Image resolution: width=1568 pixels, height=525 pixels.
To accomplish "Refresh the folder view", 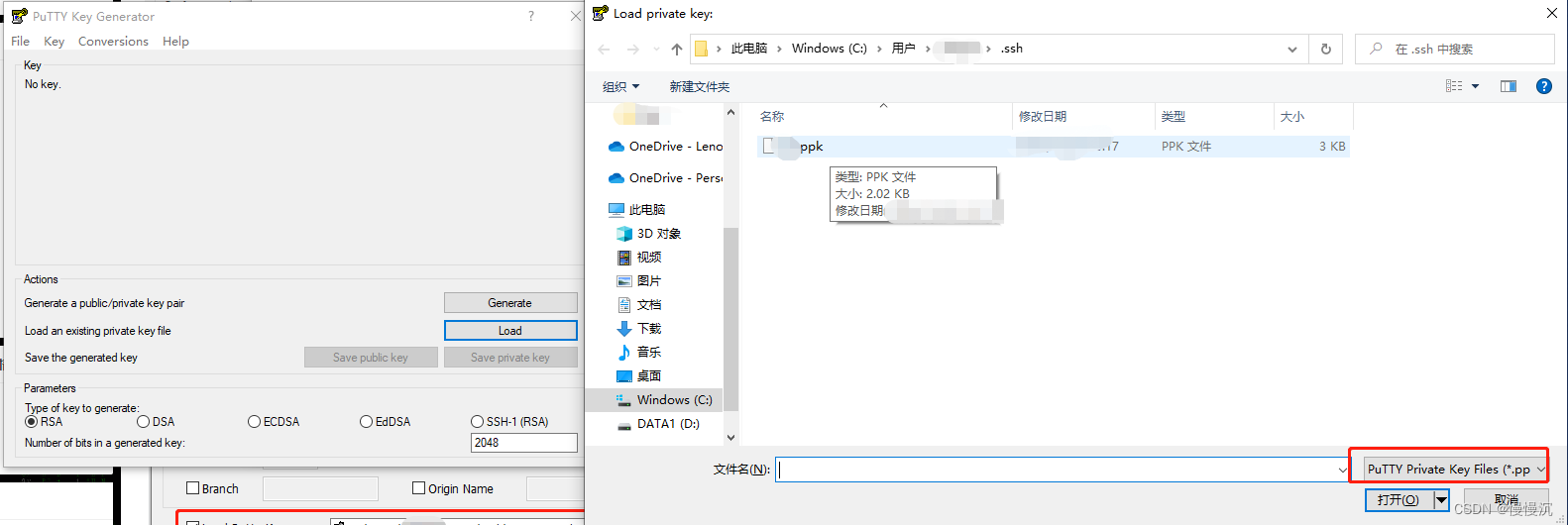I will coord(1326,49).
